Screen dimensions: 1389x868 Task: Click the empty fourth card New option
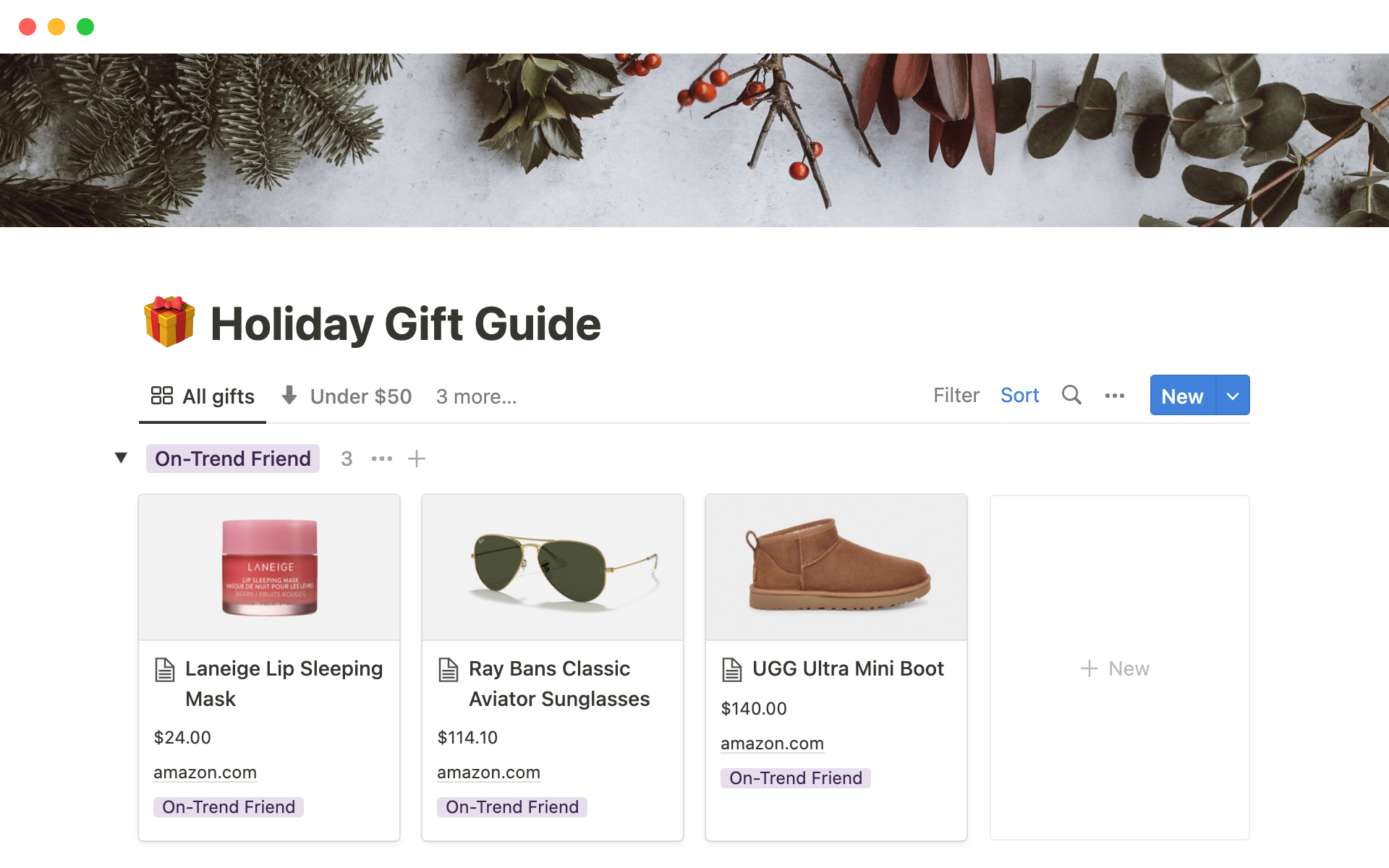[x=1116, y=668]
